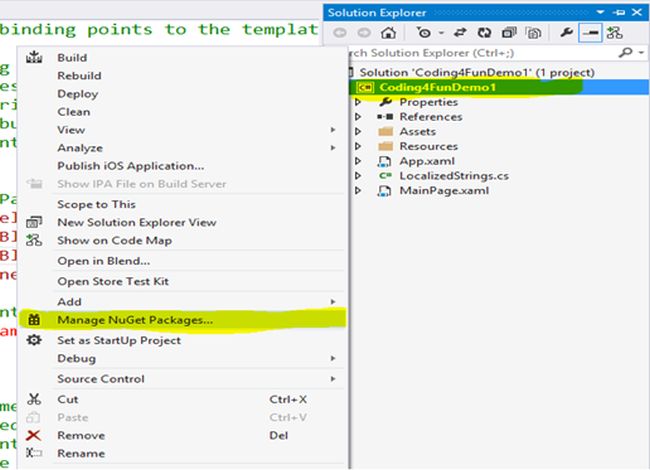Click the Pending Changes Filter clock icon
This screenshot has height=470, width=650.
coord(424,33)
